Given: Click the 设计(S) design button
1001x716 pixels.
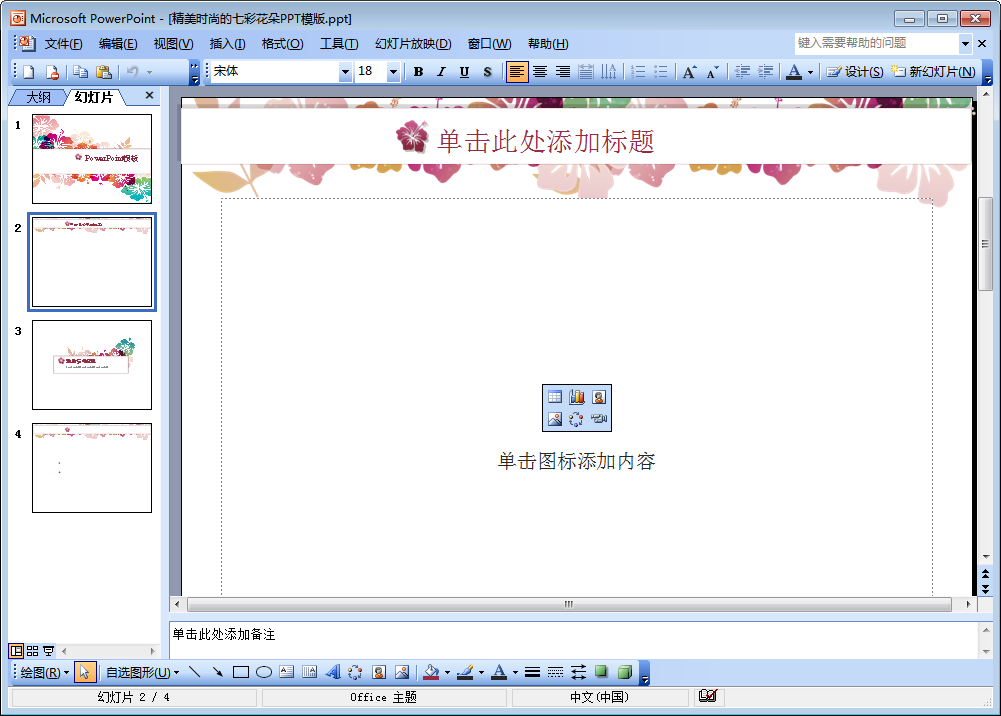Looking at the screenshot, I should (855, 71).
